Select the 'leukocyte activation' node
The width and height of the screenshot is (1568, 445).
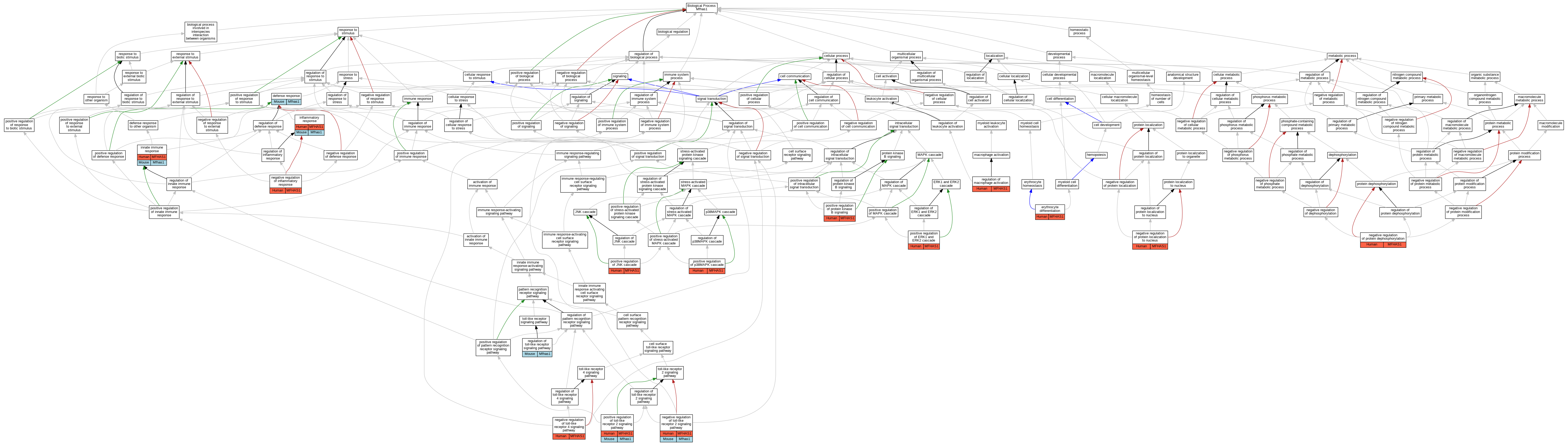881,98
